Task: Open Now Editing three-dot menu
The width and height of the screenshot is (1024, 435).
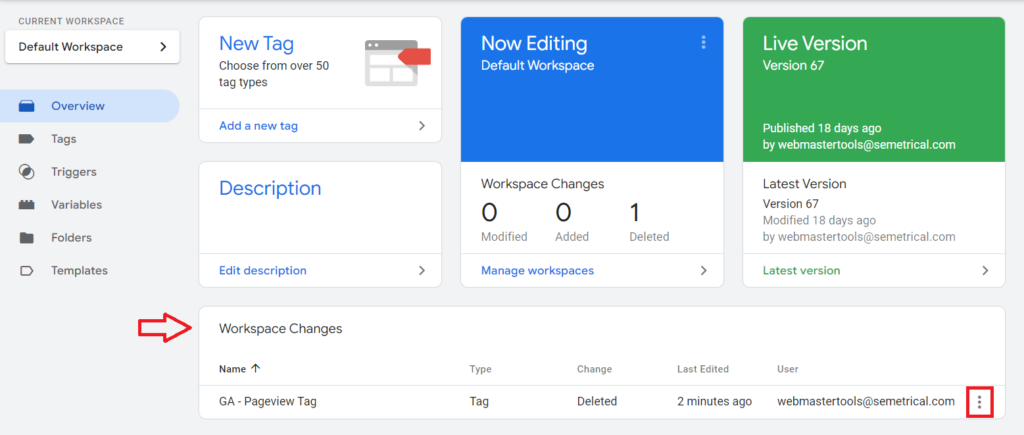Action: tap(703, 42)
